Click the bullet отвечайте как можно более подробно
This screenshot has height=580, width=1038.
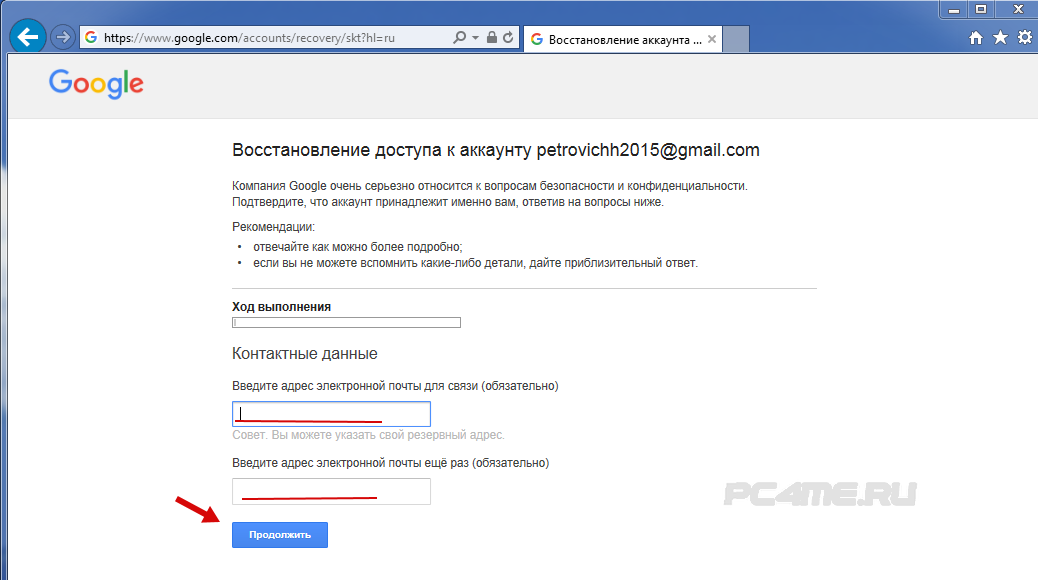click(x=357, y=247)
